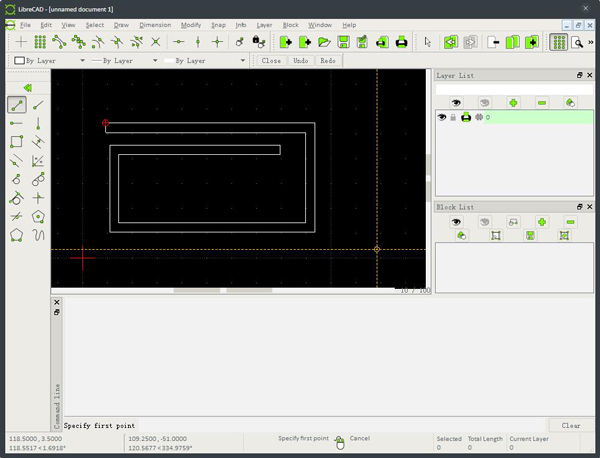Choose the vertical line tool
This screenshot has width=600, height=458.
coord(38,123)
